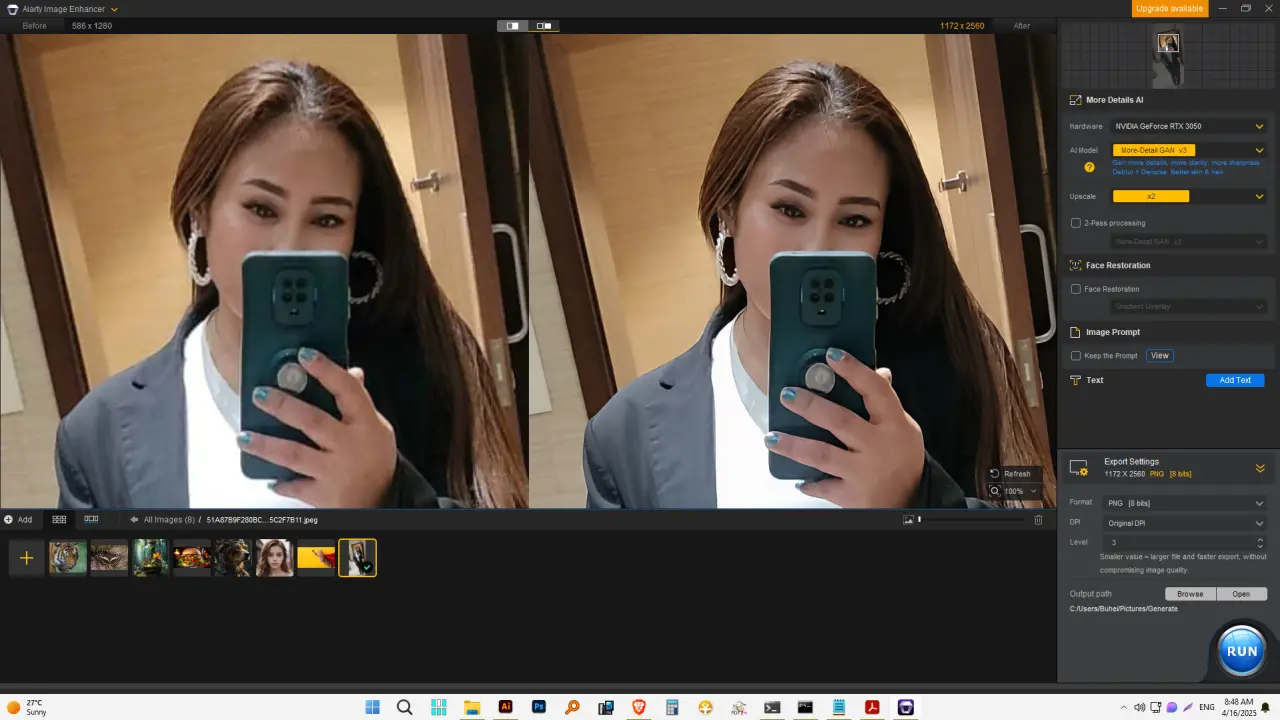
Task: Switch to single-pane compare view icon
Action: (x=513, y=26)
